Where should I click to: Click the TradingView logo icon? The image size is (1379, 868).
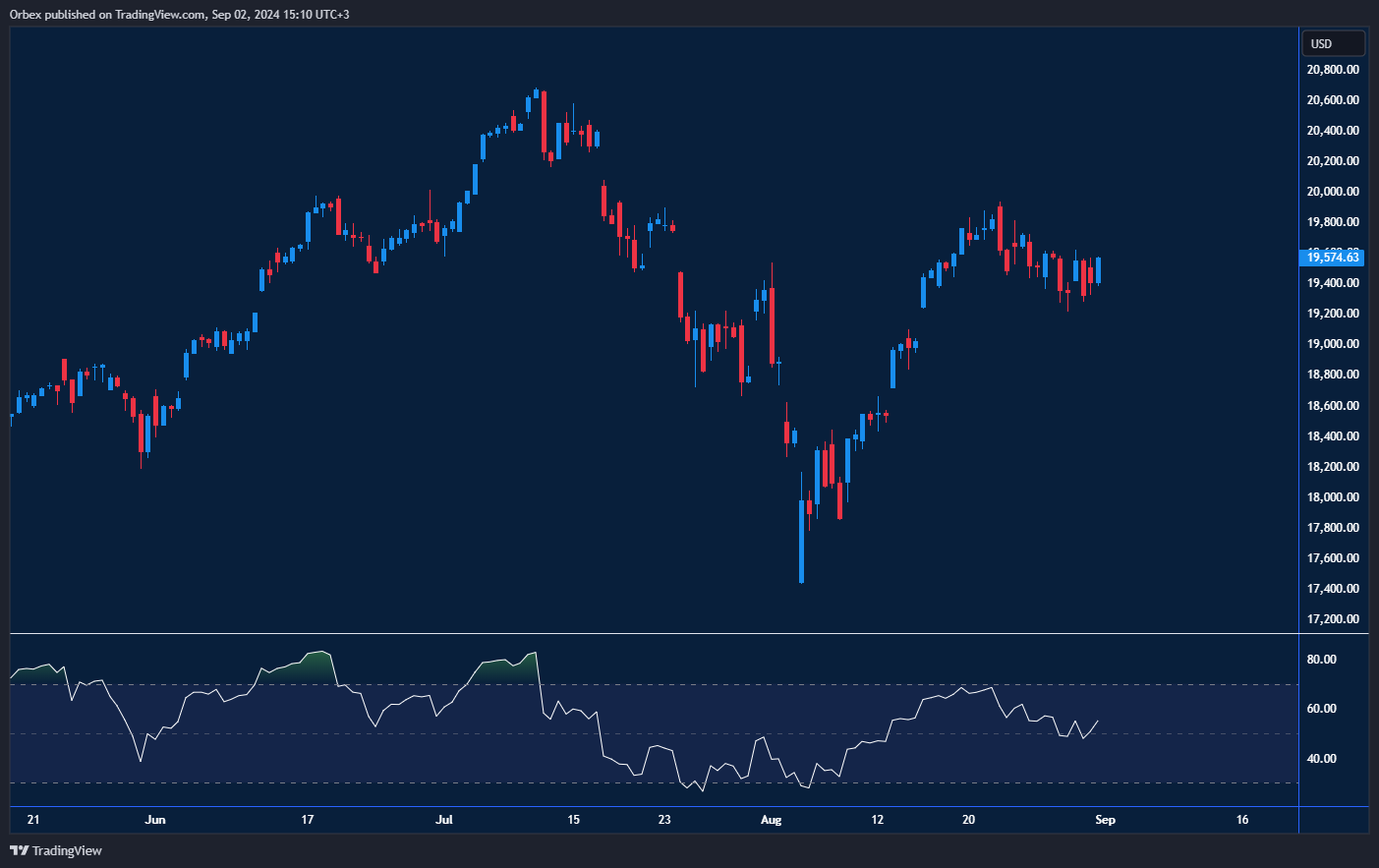pyautogui.click(x=19, y=850)
